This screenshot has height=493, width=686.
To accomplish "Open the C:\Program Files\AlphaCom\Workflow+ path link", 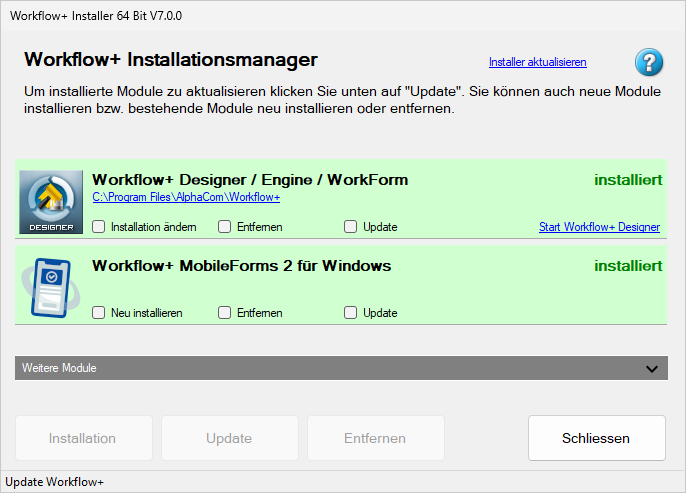I will tap(186, 197).
